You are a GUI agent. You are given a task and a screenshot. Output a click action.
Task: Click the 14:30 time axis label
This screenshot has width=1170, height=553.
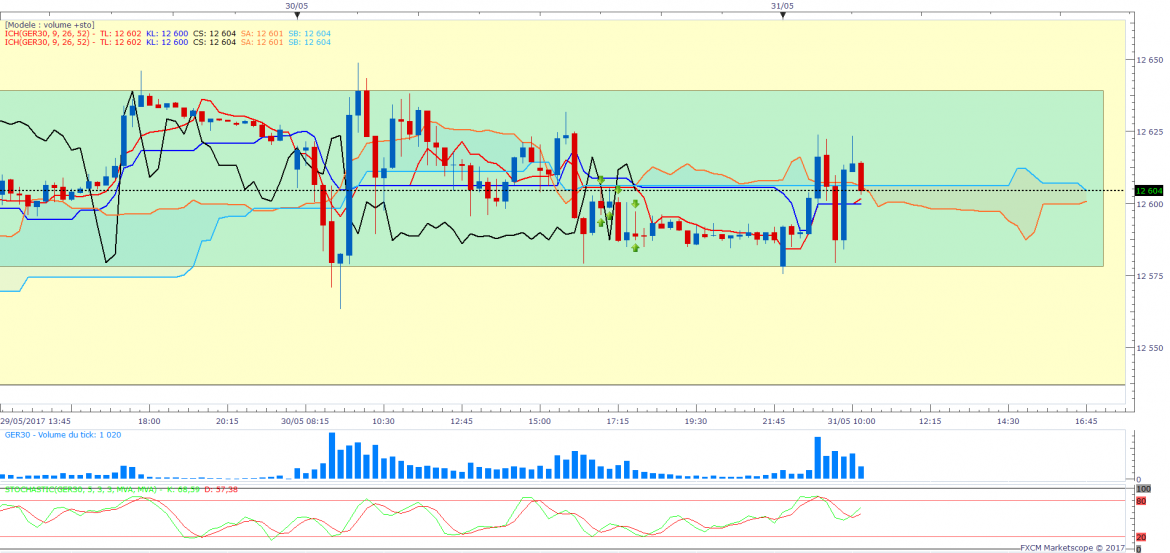(x=1008, y=422)
